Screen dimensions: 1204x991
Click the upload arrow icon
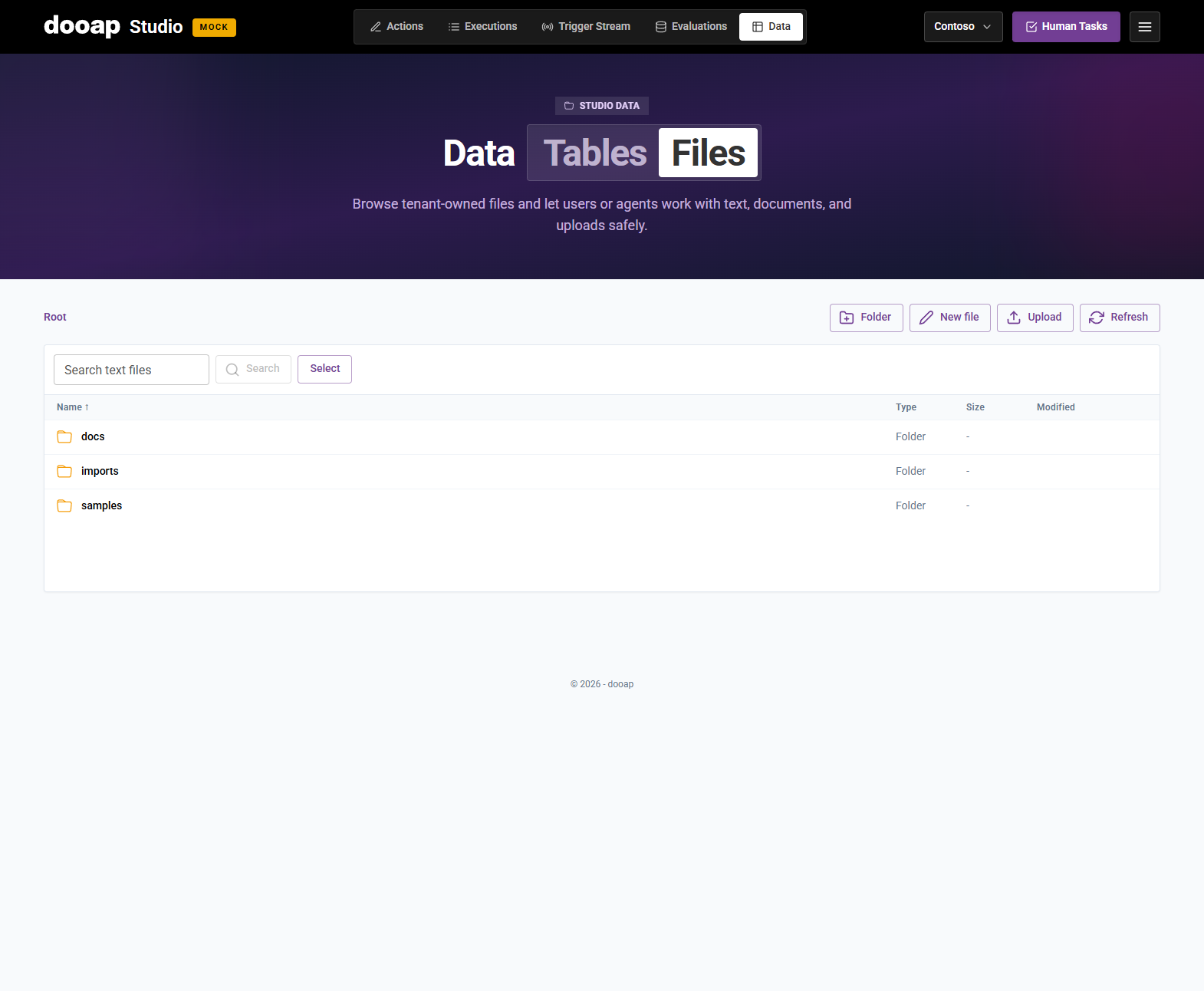pos(1014,318)
